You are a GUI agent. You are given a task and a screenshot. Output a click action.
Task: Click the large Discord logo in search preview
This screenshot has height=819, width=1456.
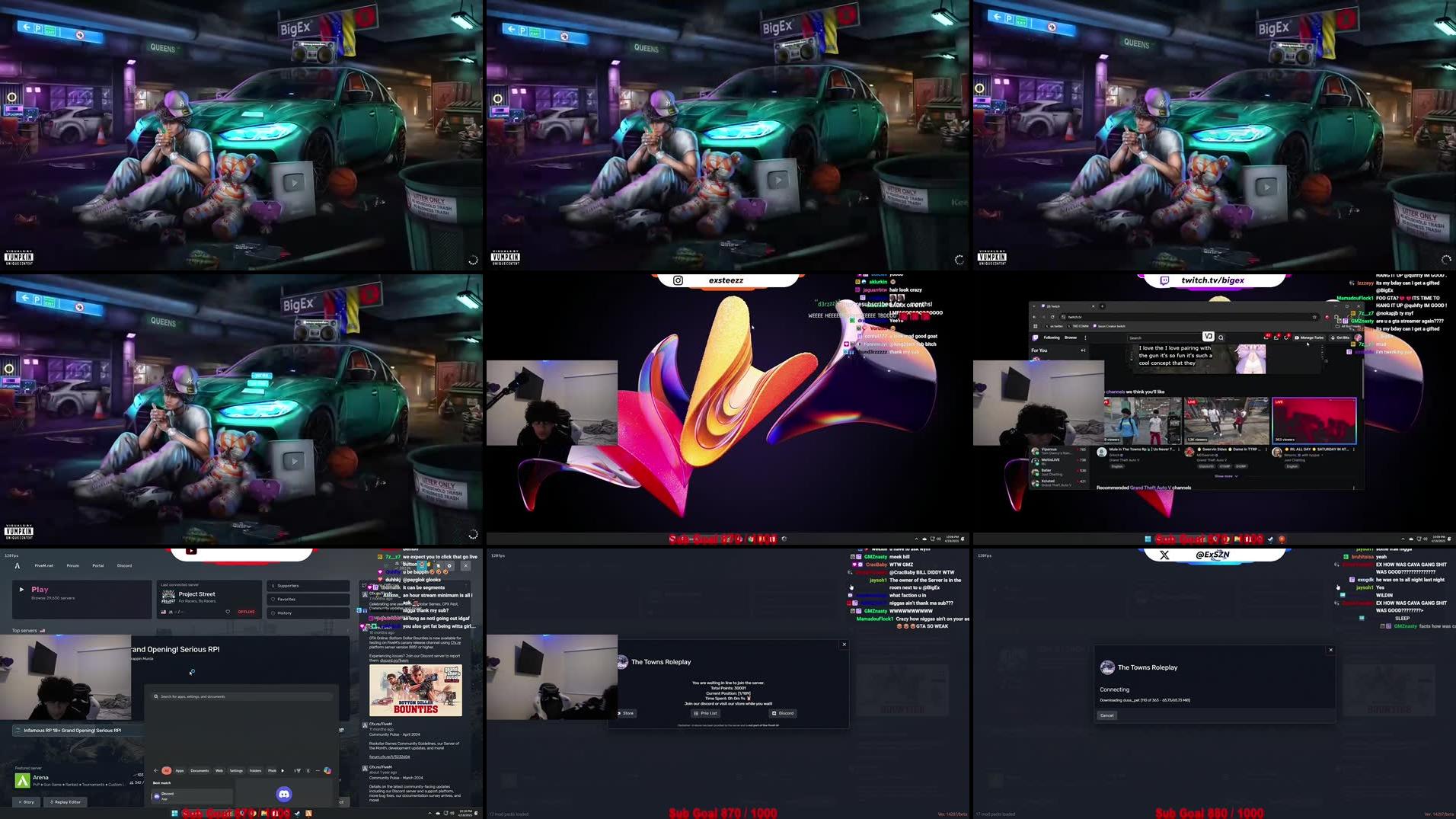[284, 794]
